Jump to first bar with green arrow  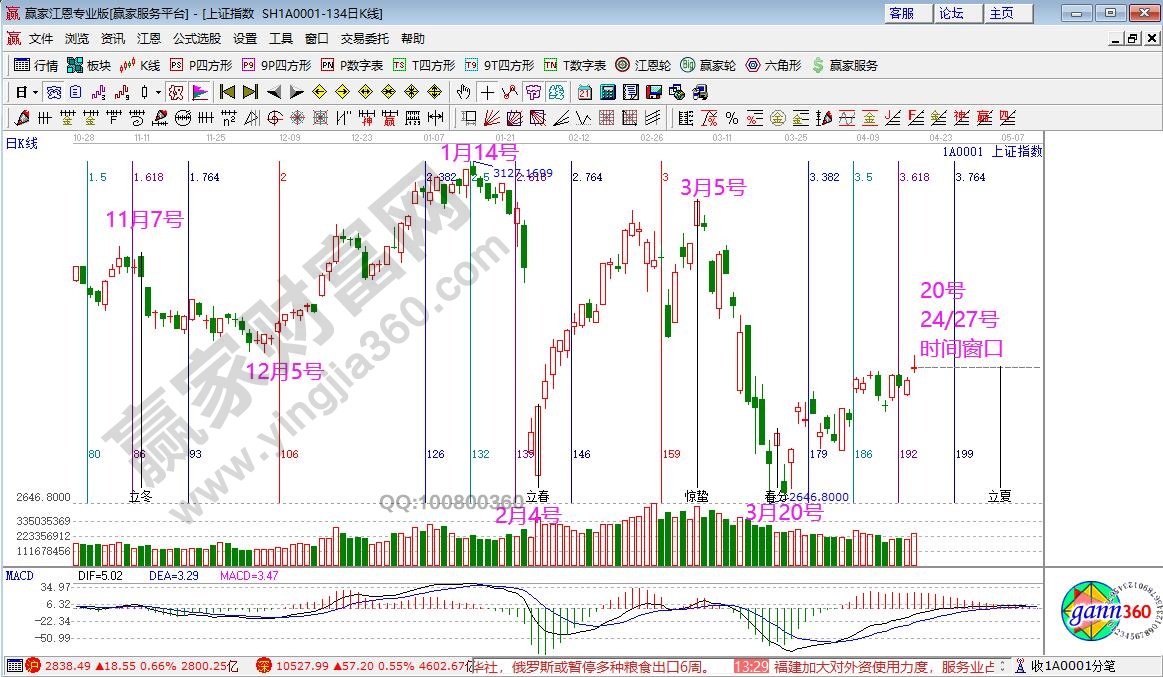[x=227, y=92]
